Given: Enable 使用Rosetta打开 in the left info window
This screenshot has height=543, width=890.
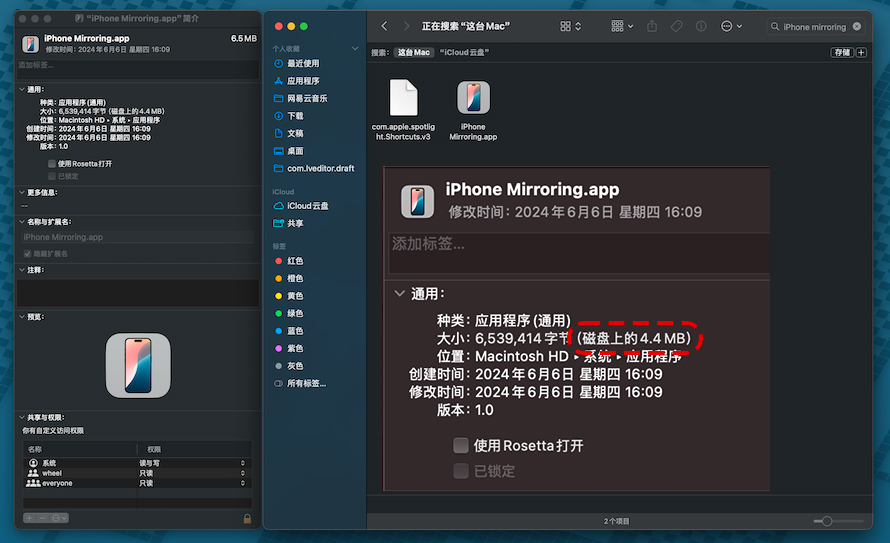Looking at the screenshot, I should point(52,163).
